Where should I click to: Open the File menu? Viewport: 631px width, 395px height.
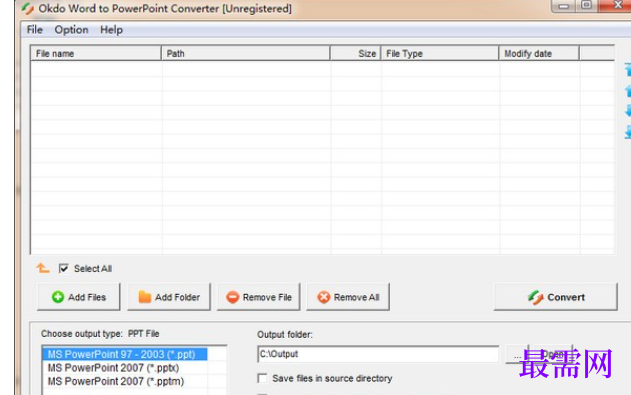35,30
